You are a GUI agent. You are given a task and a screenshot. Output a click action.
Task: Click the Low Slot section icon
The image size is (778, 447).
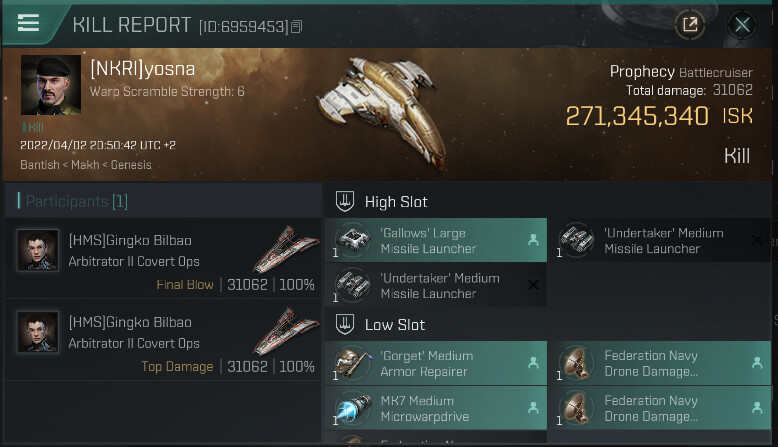(345, 324)
